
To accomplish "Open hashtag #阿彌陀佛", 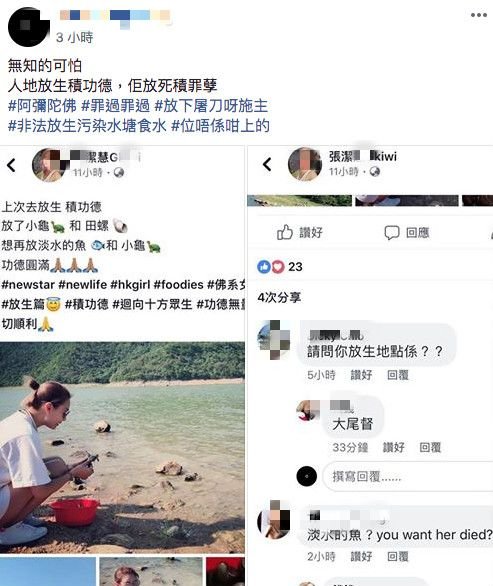I will coord(42,106).
